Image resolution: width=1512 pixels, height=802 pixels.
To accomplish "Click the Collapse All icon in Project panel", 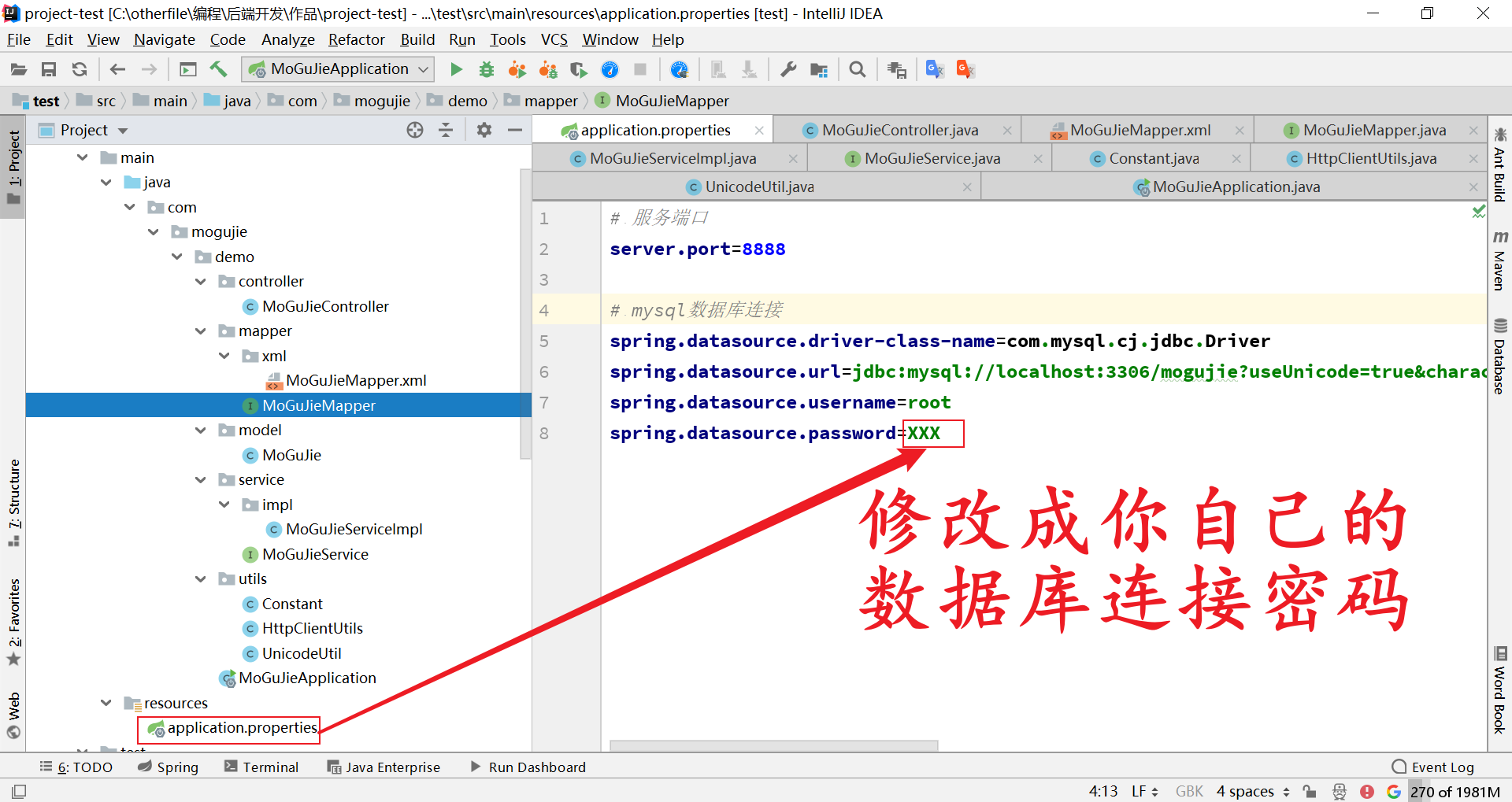I will pyautogui.click(x=446, y=130).
